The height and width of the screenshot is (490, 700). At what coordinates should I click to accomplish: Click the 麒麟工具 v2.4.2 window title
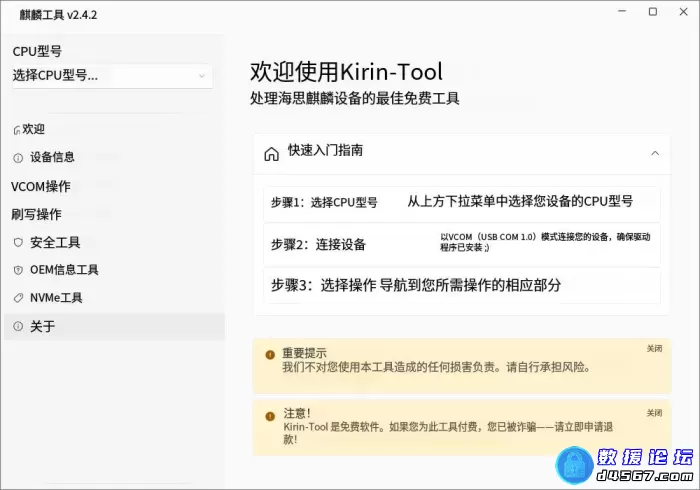[x=58, y=15]
